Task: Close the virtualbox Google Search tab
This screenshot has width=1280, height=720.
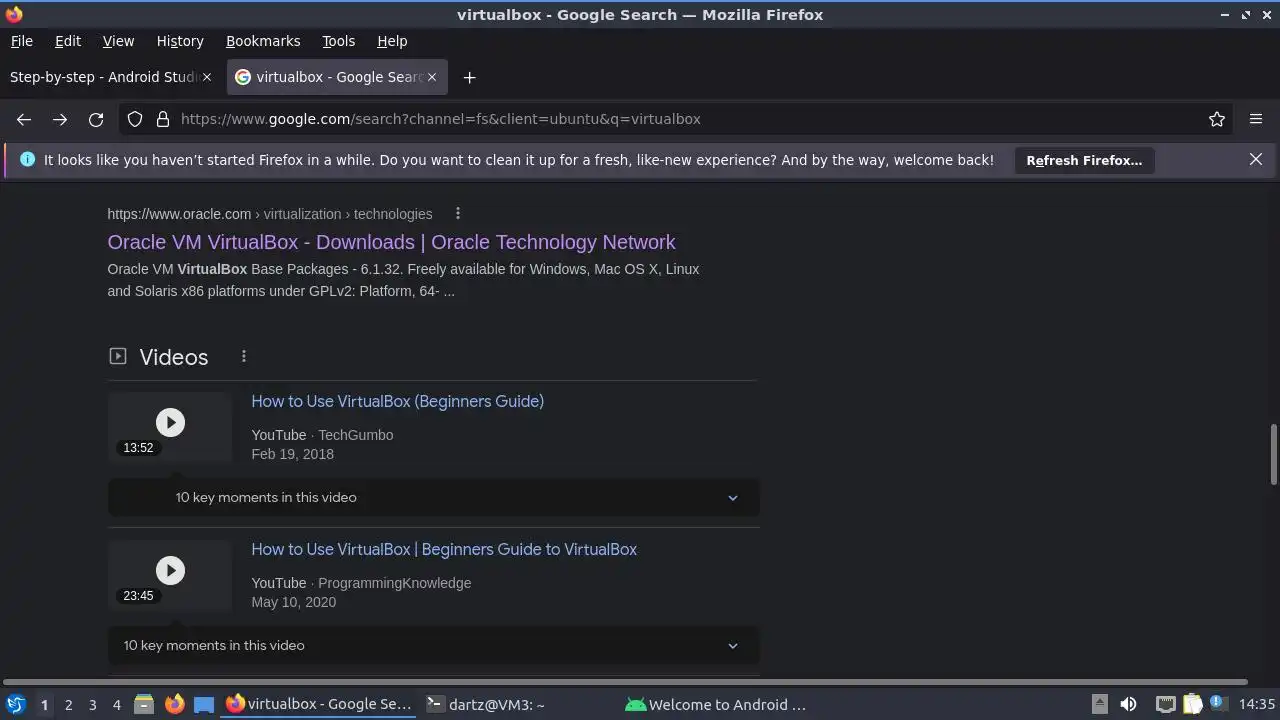Action: (433, 77)
